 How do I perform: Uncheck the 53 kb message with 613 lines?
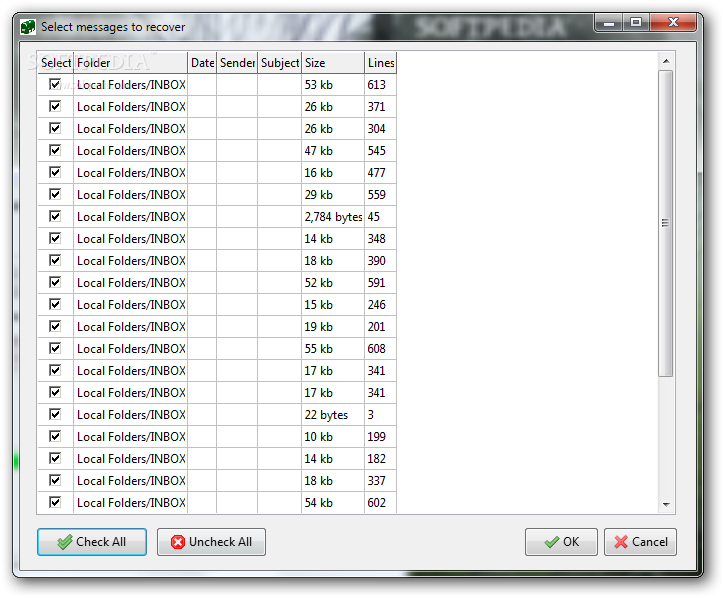[x=55, y=84]
